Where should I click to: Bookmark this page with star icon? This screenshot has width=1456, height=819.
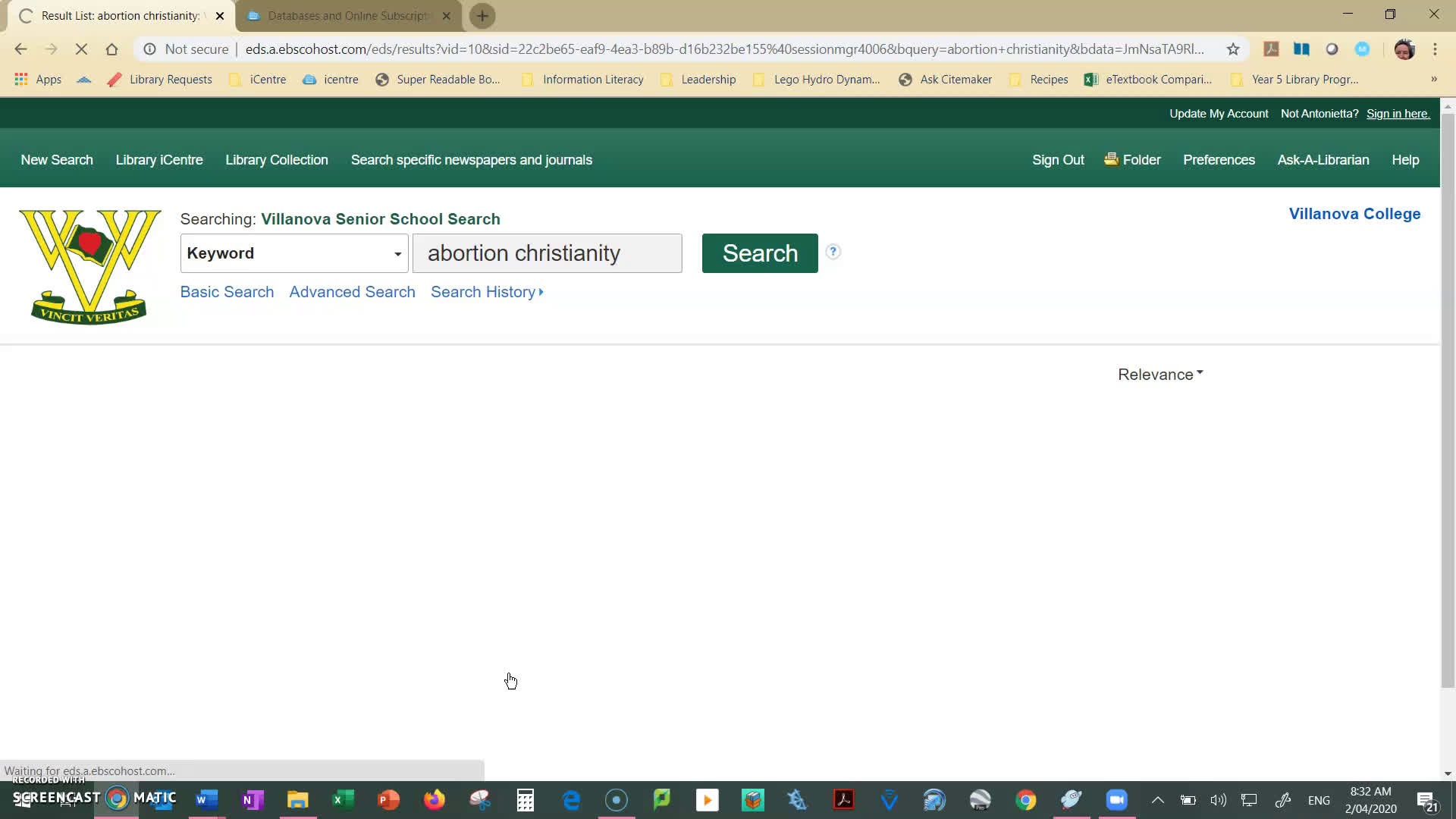pos(1233,49)
